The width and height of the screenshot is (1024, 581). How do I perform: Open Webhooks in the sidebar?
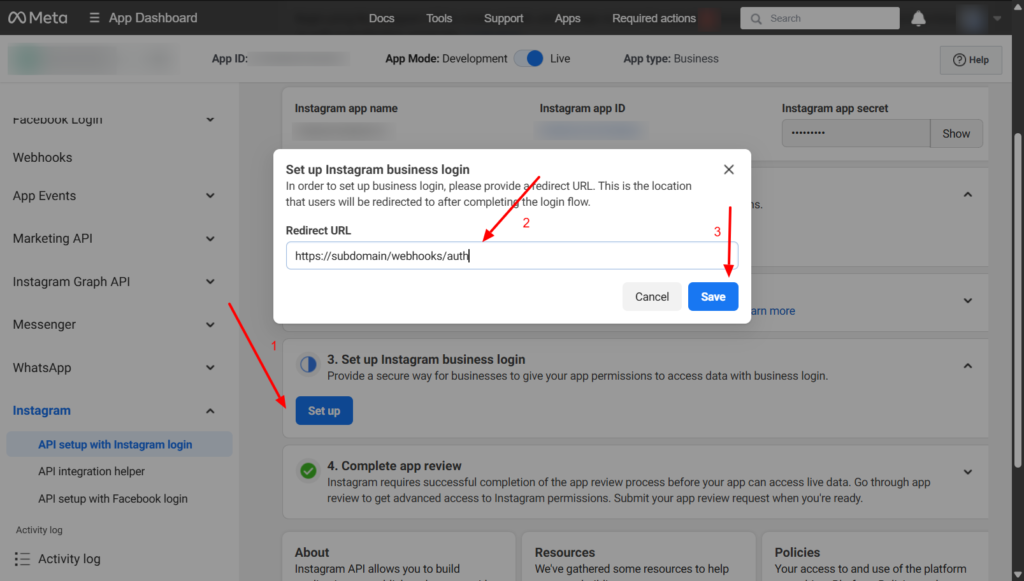click(x=42, y=157)
